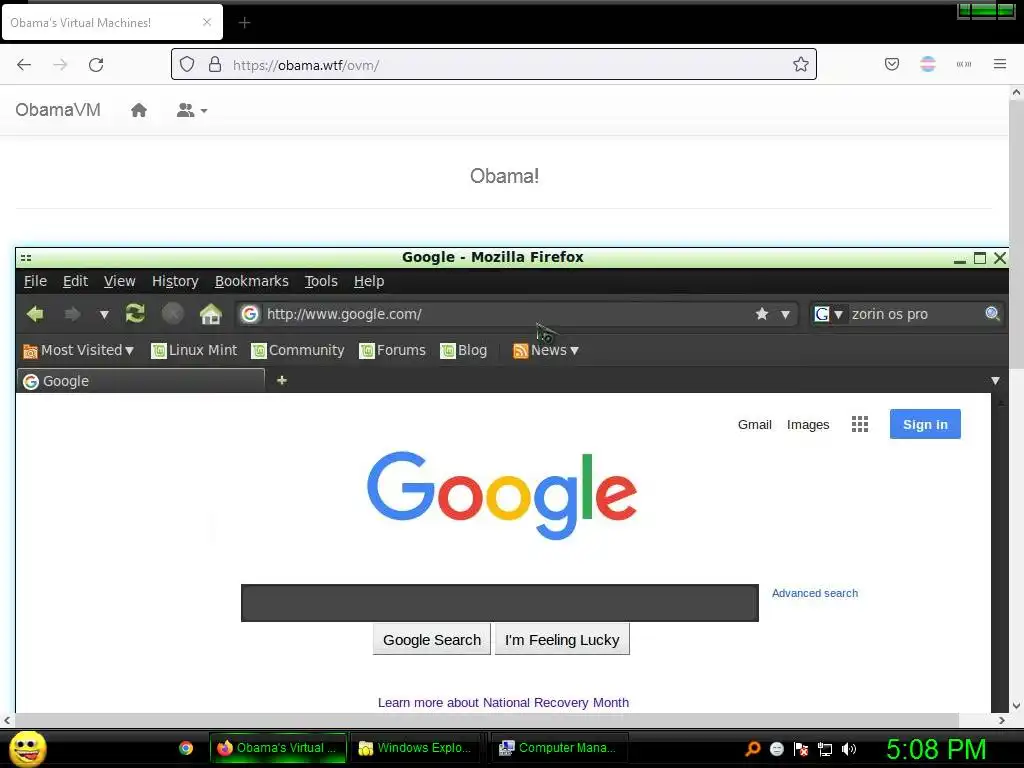
Task: Click the volume speaker tray icon
Action: pos(848,749)
